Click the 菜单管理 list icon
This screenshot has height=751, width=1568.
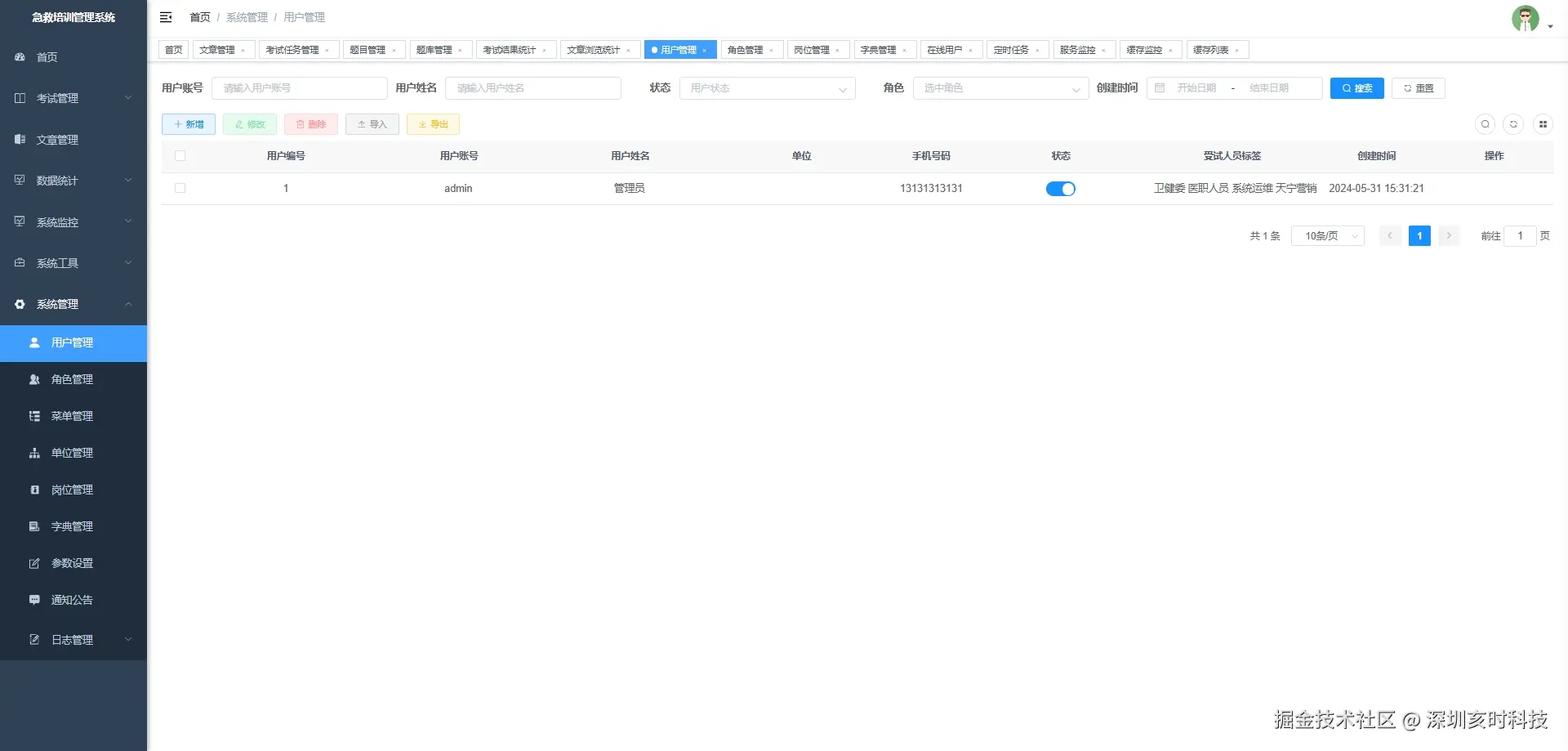tap(34, 416)
